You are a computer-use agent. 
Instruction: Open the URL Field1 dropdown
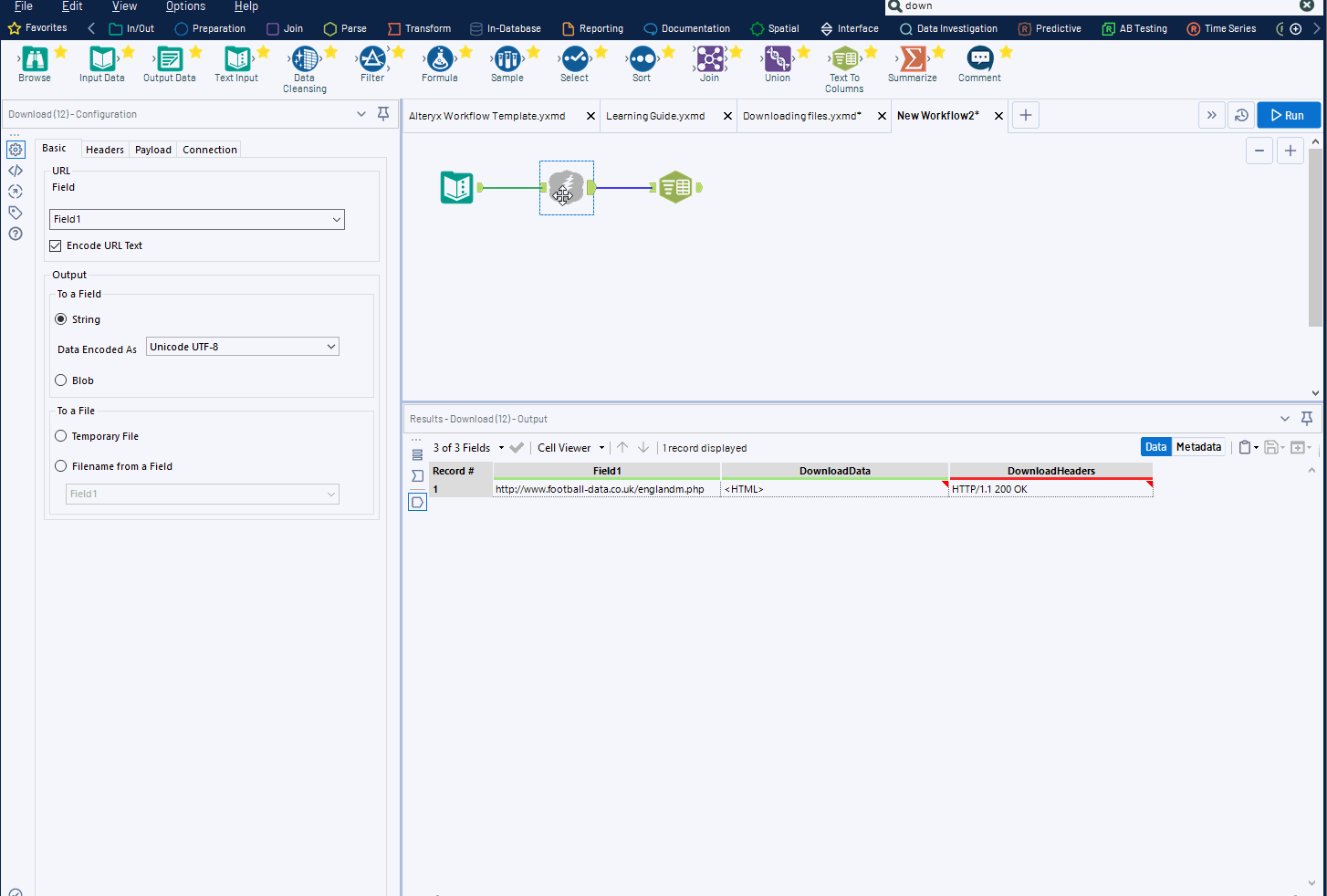[197, 219]
